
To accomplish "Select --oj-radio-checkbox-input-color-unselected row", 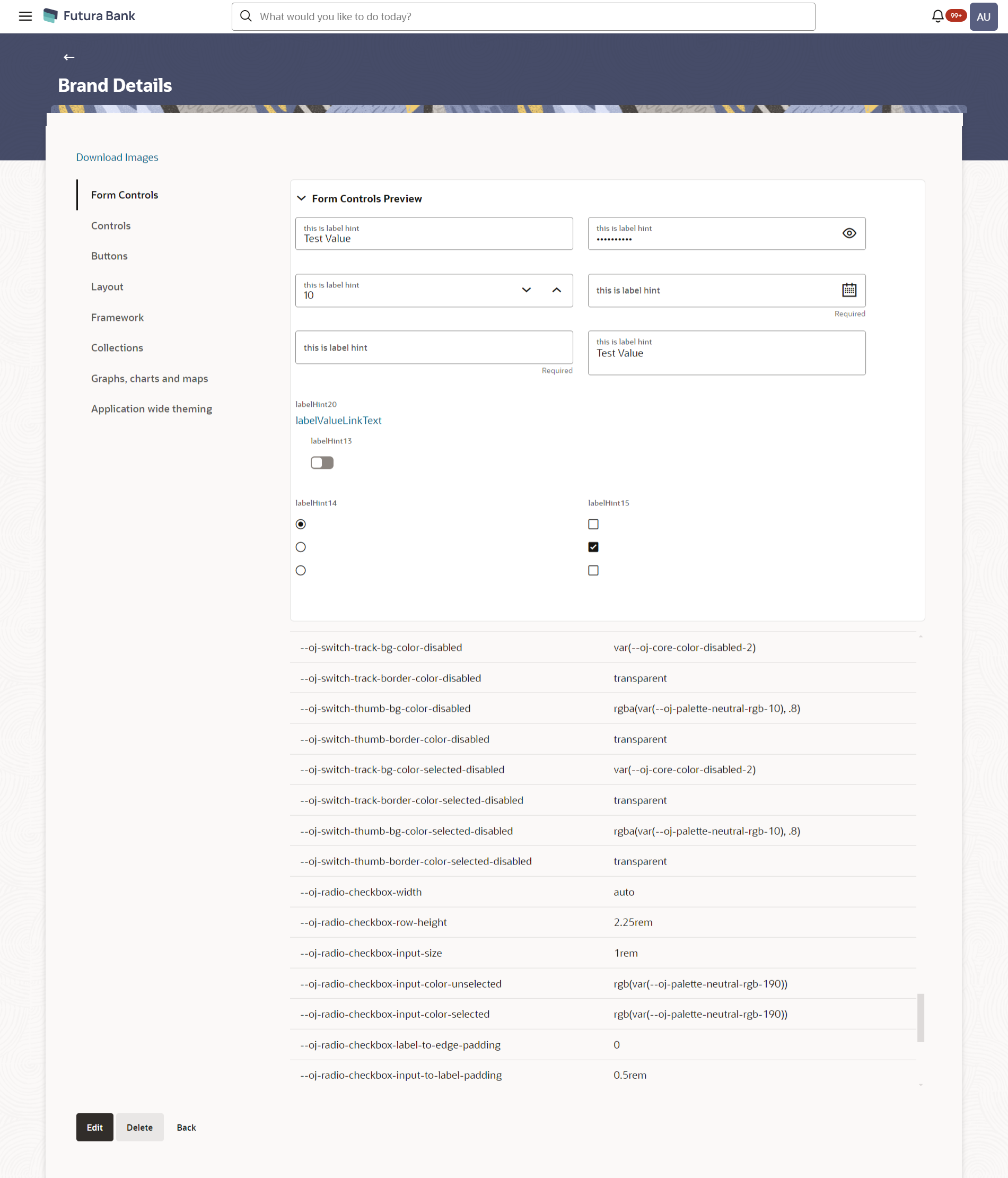I will 603,983.
